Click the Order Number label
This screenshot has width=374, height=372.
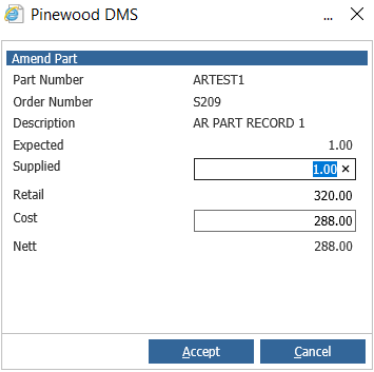tap(53, 102)
